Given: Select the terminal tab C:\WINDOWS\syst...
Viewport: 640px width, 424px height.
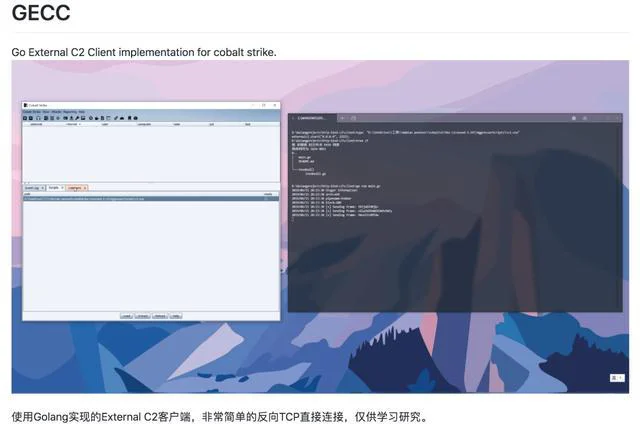Looking at the screenshot, I should [312, 118].
